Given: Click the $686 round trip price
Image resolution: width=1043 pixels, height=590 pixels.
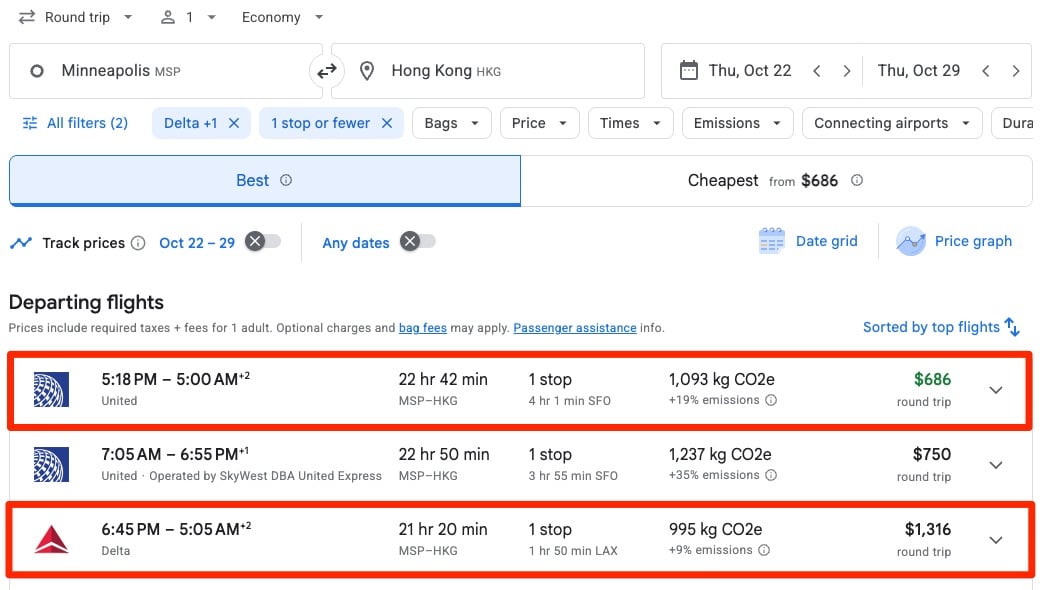Looking at the screenshot, I should [x=932, y=379].
